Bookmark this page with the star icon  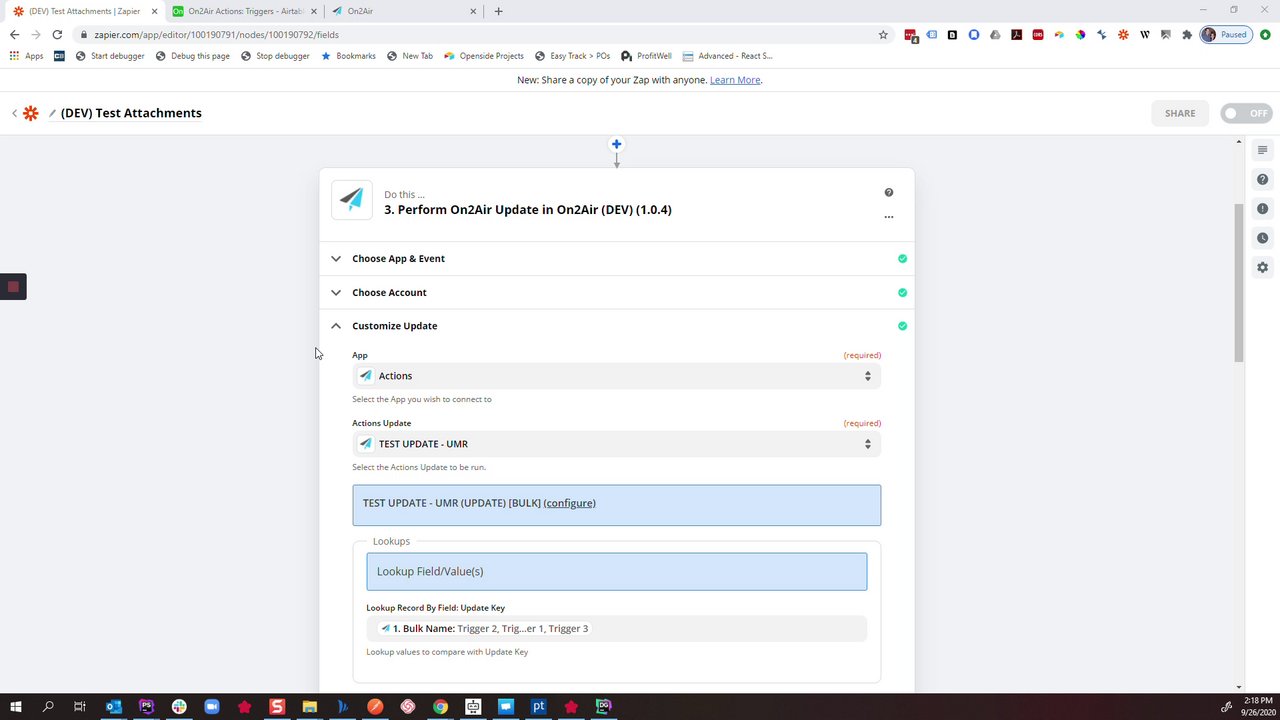coord(883,34)
